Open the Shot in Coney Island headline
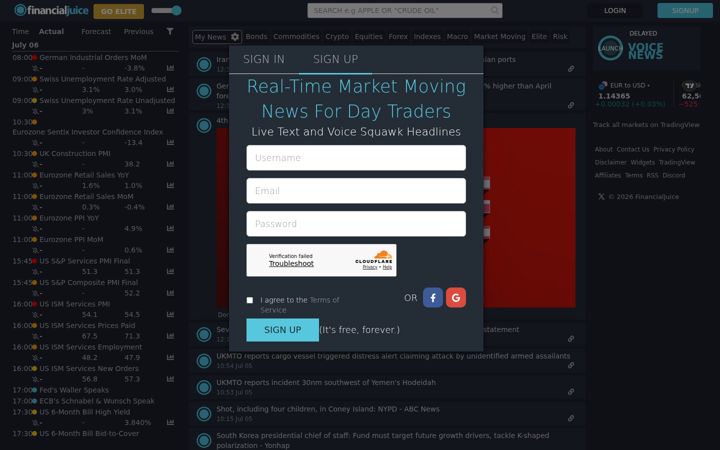The height and width of the screenshot is (450, 720). (x=328, y=409)
